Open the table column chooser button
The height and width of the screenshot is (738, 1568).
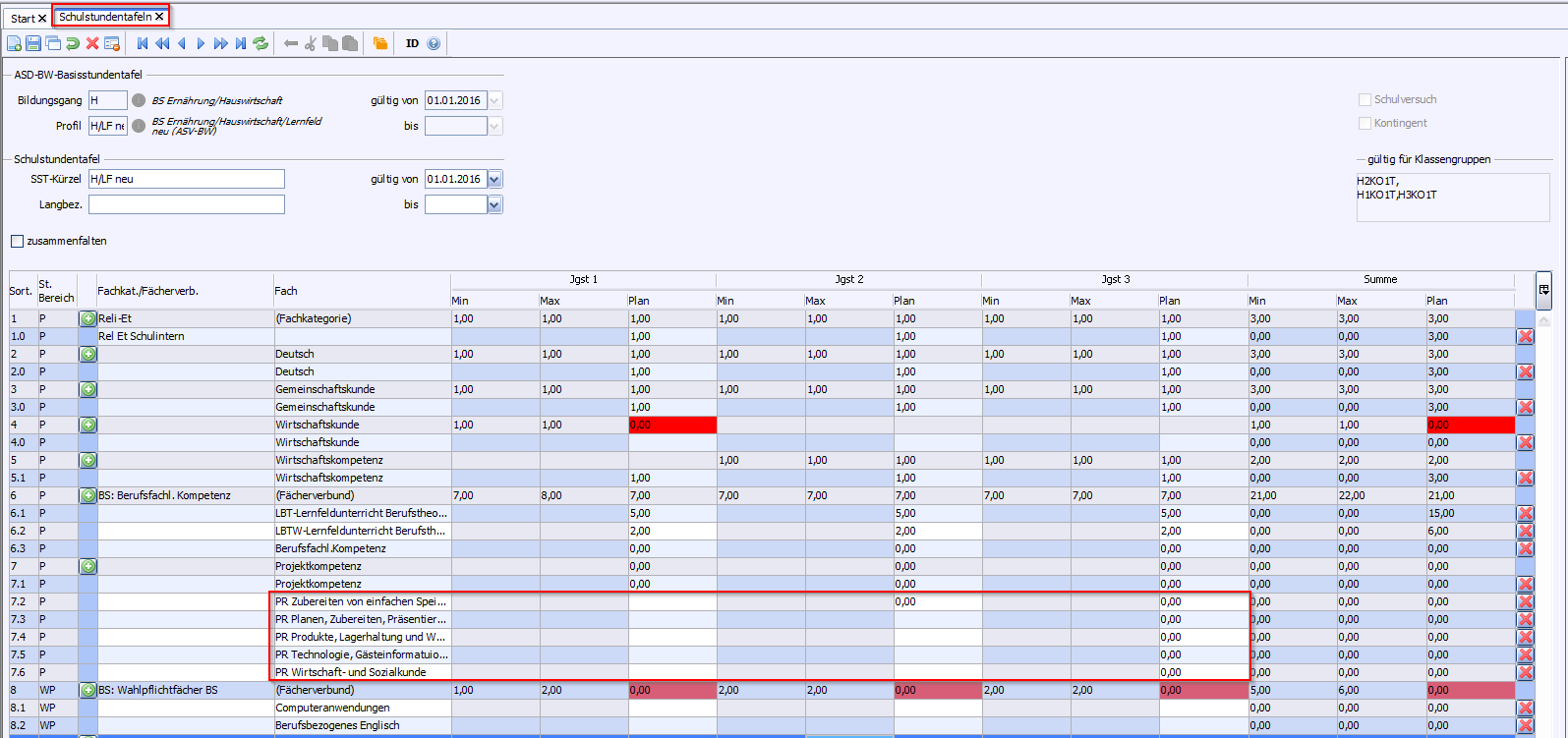click(x=1543, y=290)
